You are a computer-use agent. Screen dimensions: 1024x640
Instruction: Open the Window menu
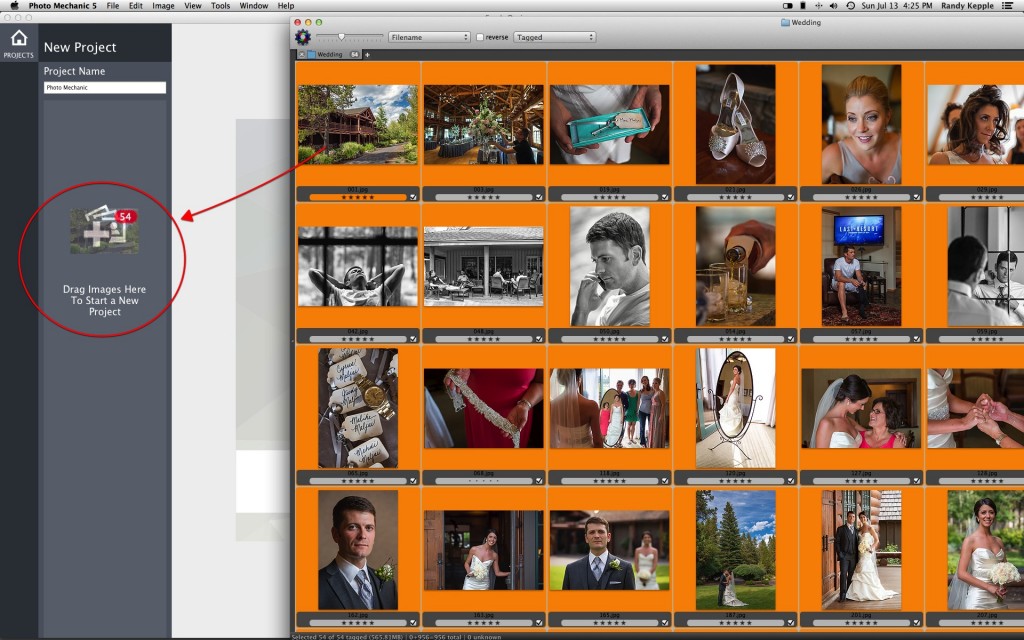(x=254, y=6)
